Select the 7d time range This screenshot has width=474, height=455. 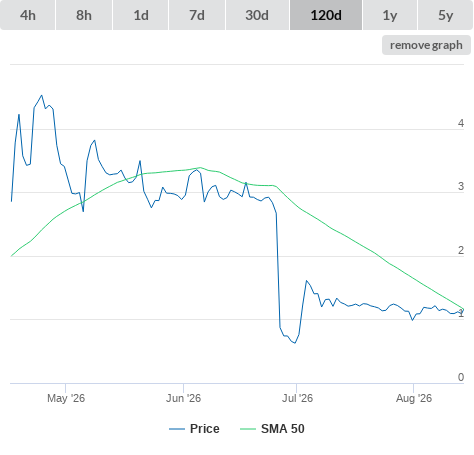click(x=197, y=15)
